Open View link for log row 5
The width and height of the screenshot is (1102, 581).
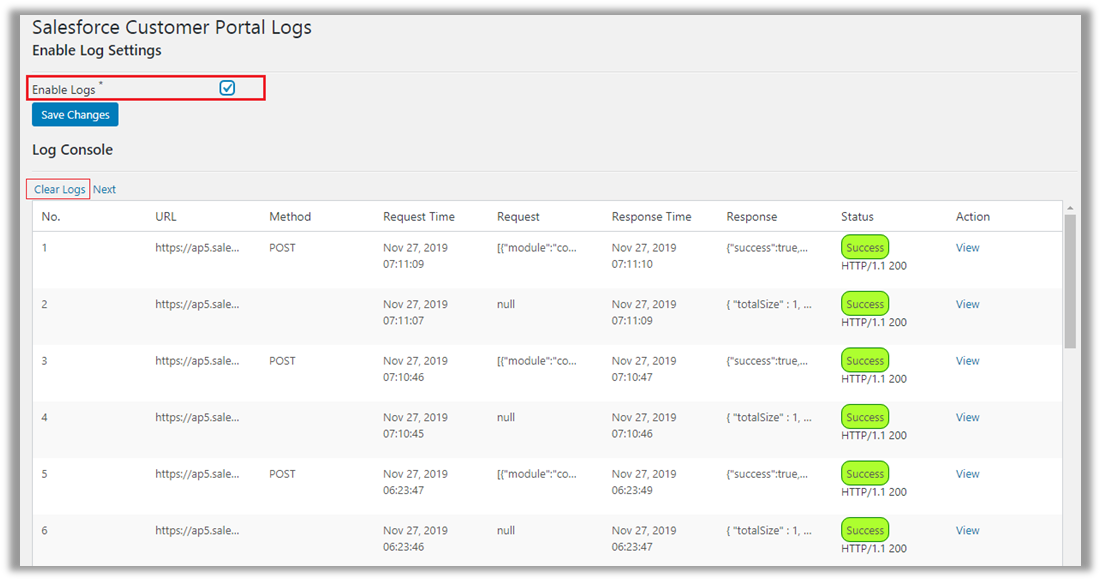click(967, 474)
